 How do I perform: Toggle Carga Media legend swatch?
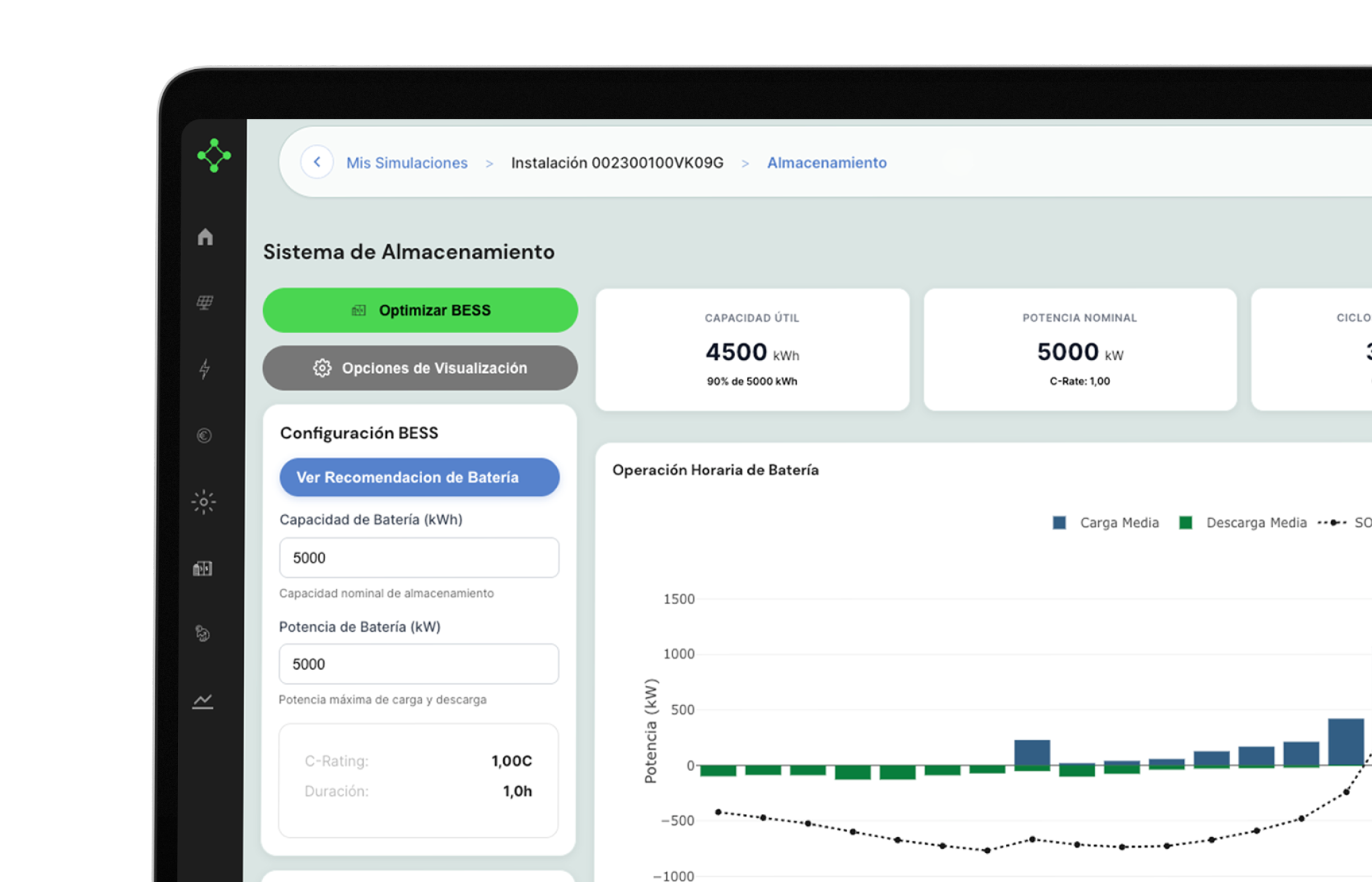[1059, 523]
